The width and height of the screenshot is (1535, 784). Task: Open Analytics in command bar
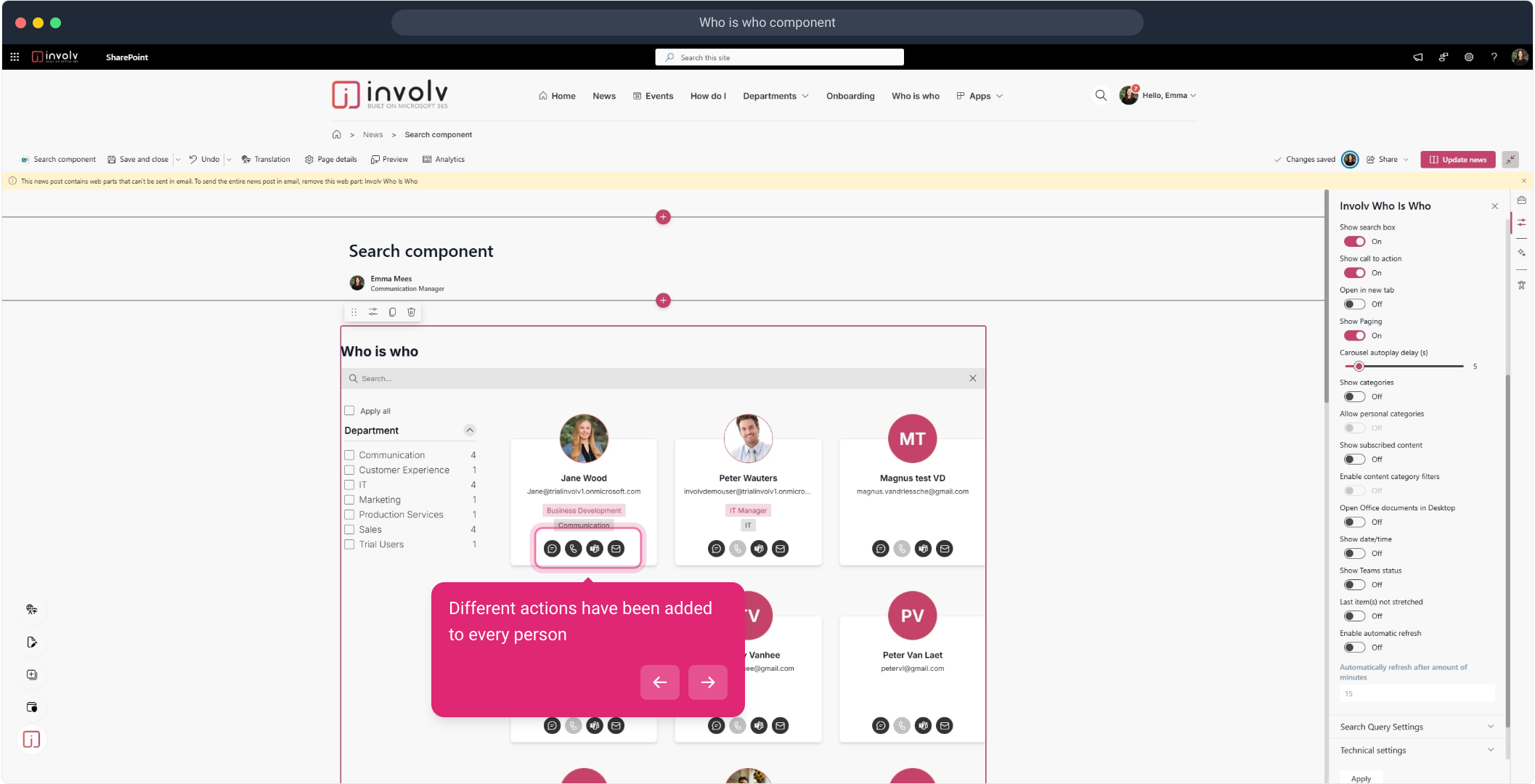click(x=444, y=160)
